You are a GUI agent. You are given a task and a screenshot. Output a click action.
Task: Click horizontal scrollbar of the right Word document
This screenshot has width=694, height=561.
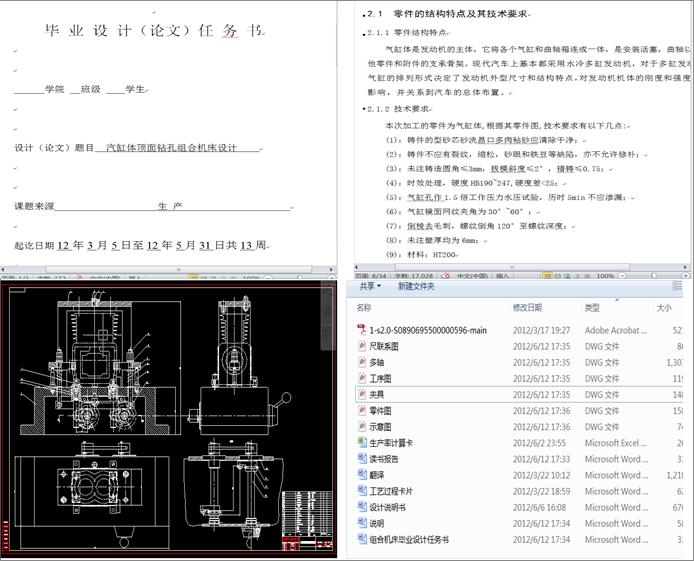512,267
